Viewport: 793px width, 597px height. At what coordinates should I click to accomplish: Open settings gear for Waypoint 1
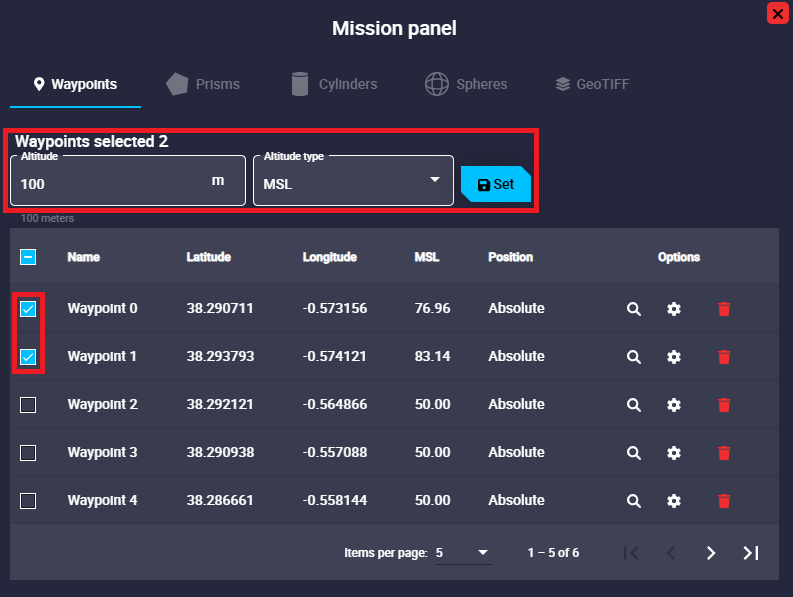674,357
